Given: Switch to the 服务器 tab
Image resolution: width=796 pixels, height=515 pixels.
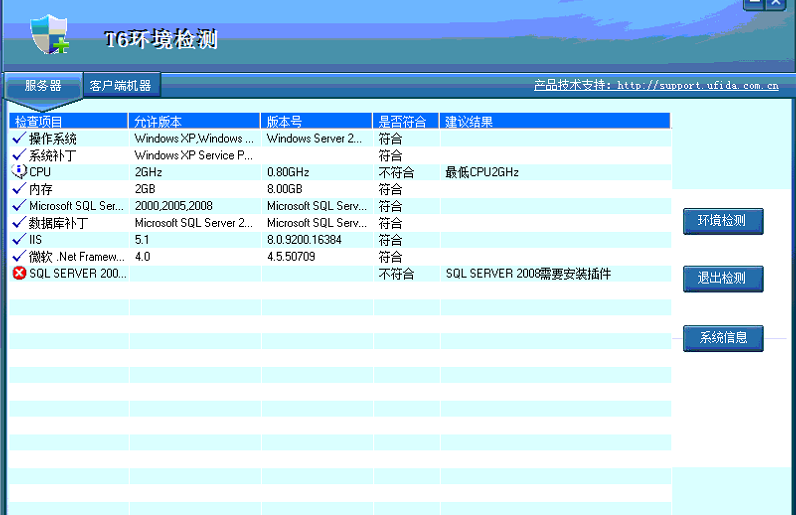Looking at the screenshot, I should pyautogui.click(x=43, y=85).
